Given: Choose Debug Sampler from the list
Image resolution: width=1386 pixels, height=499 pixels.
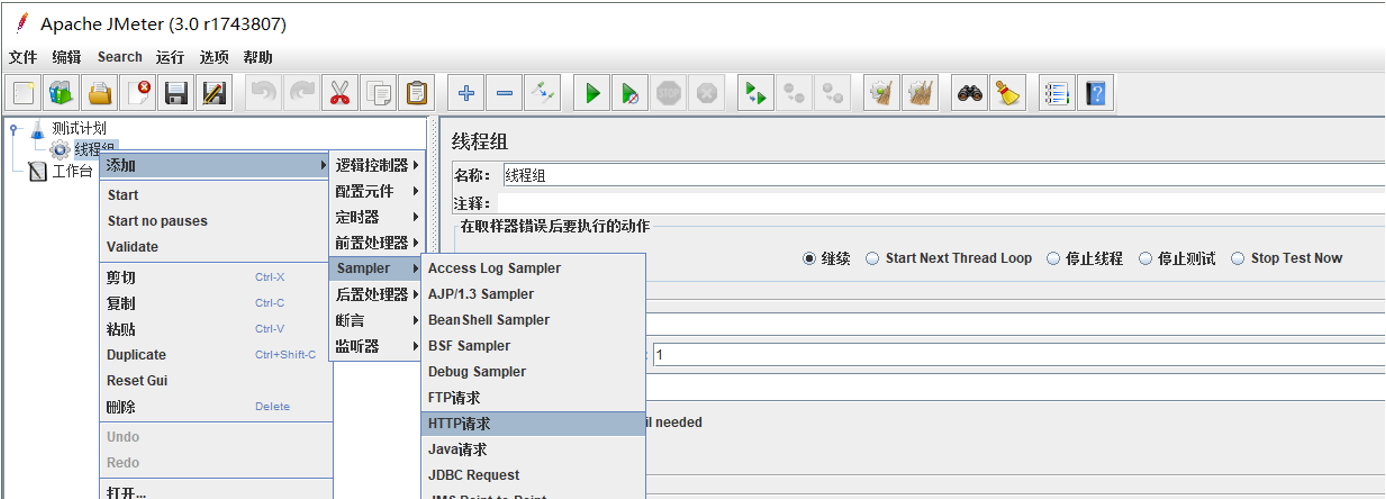Looking at the screenshot, I should click(534, 372).
